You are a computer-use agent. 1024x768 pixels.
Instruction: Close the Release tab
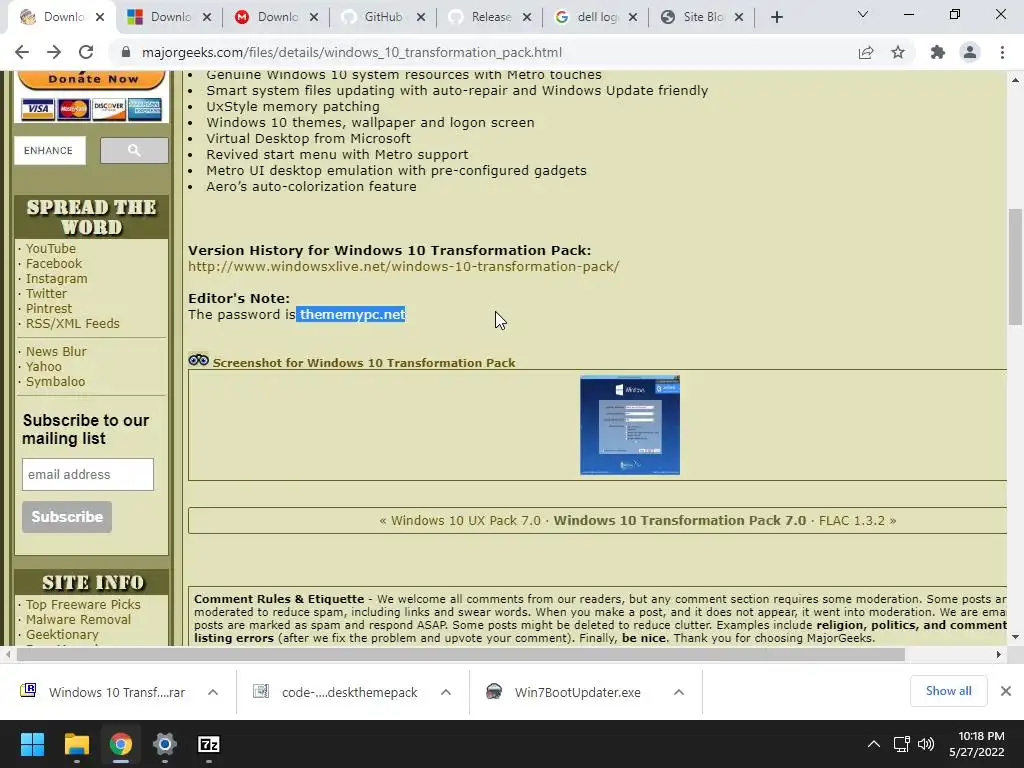click(527, 17)
